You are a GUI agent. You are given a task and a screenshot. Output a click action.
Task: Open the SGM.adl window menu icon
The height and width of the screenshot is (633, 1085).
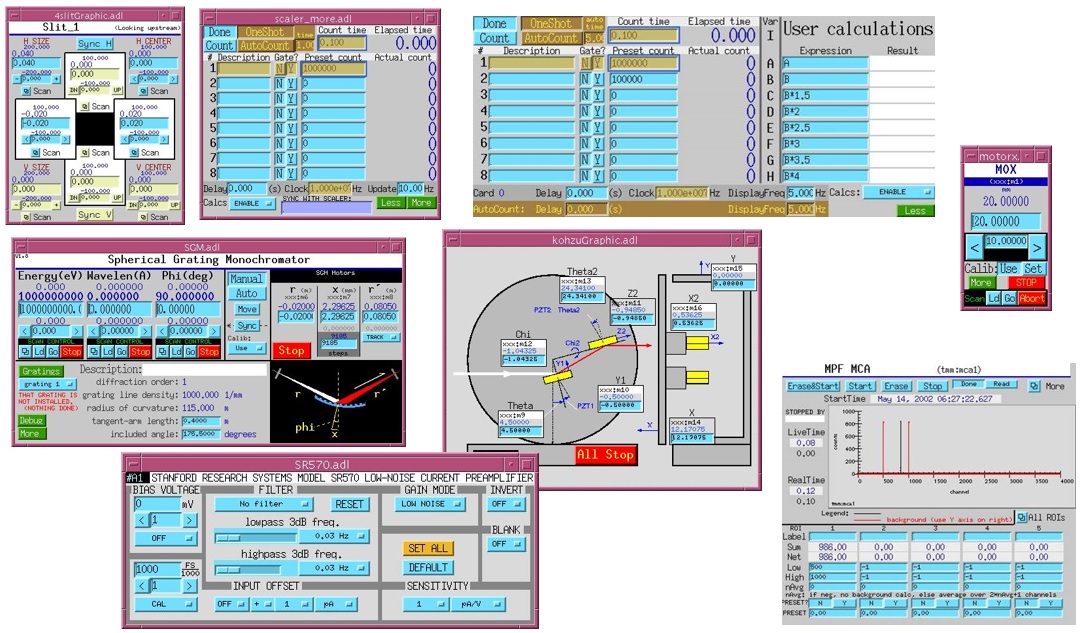pos(23,247)
